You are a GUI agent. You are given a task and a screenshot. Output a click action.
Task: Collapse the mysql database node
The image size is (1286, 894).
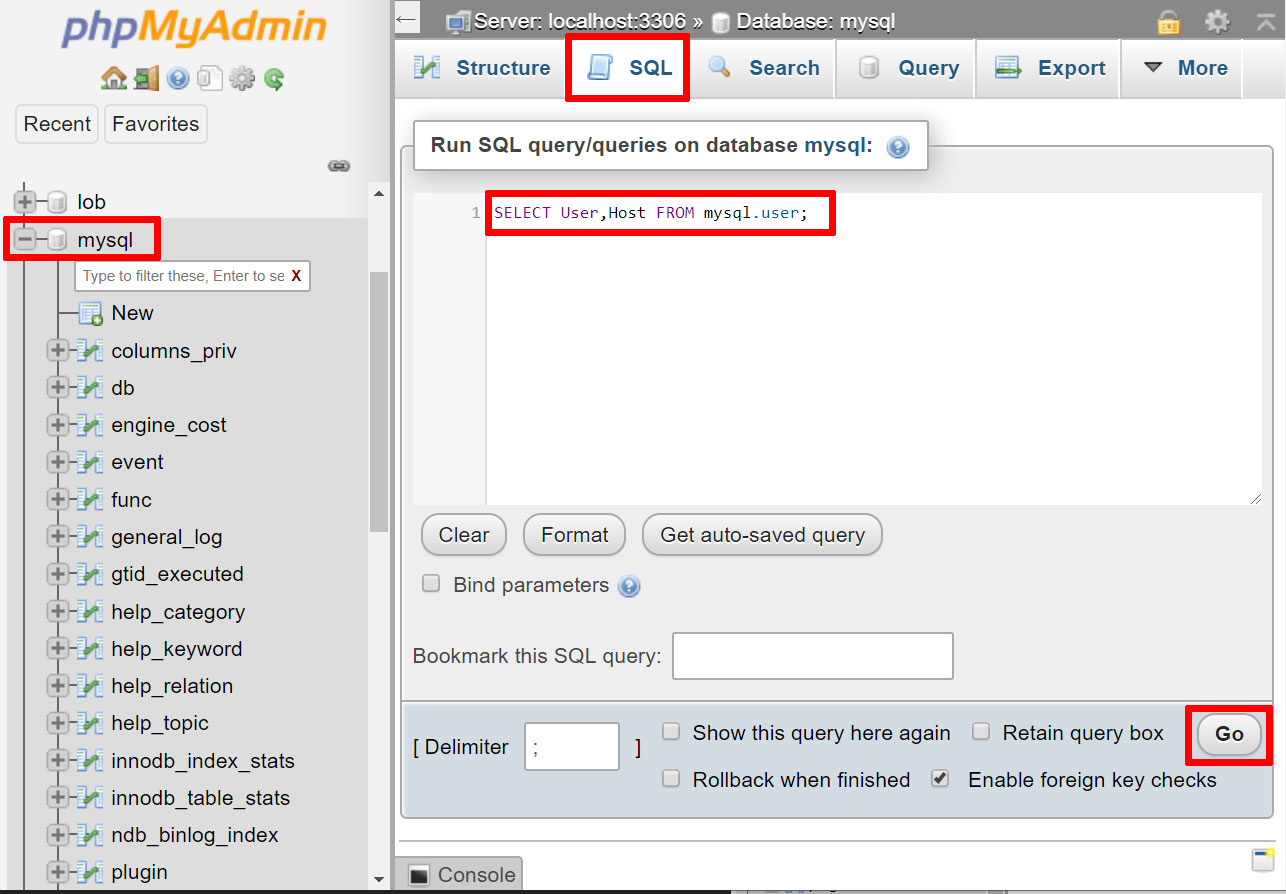25,240
